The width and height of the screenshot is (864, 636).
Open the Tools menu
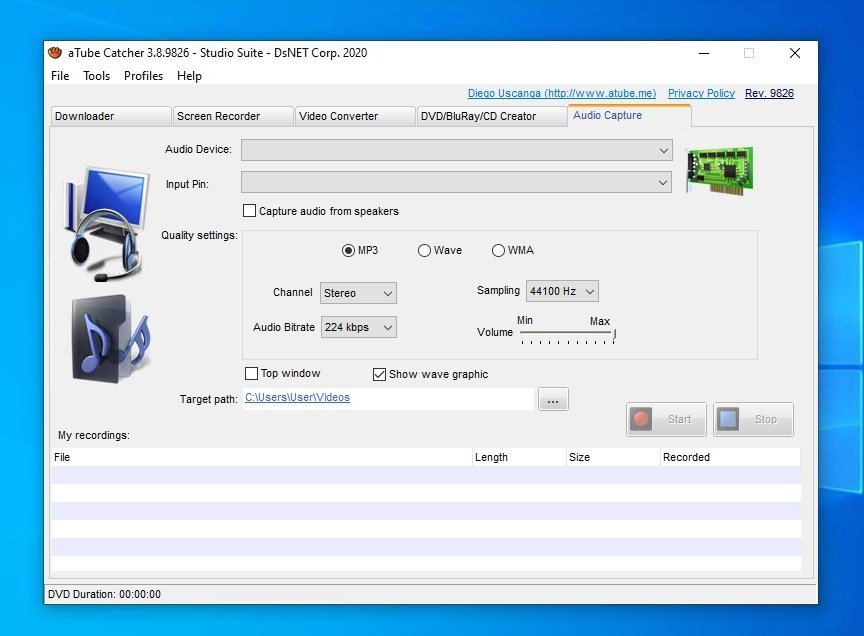tap(96, 76)
